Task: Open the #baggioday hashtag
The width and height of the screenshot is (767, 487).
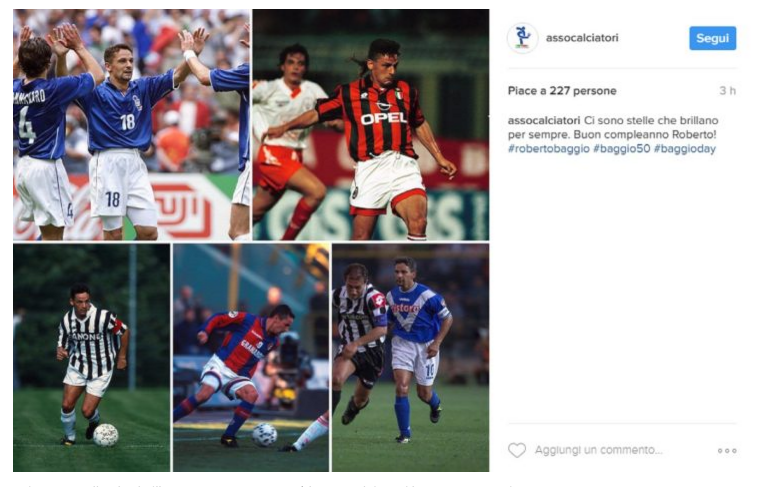Action: click(684, 149)
